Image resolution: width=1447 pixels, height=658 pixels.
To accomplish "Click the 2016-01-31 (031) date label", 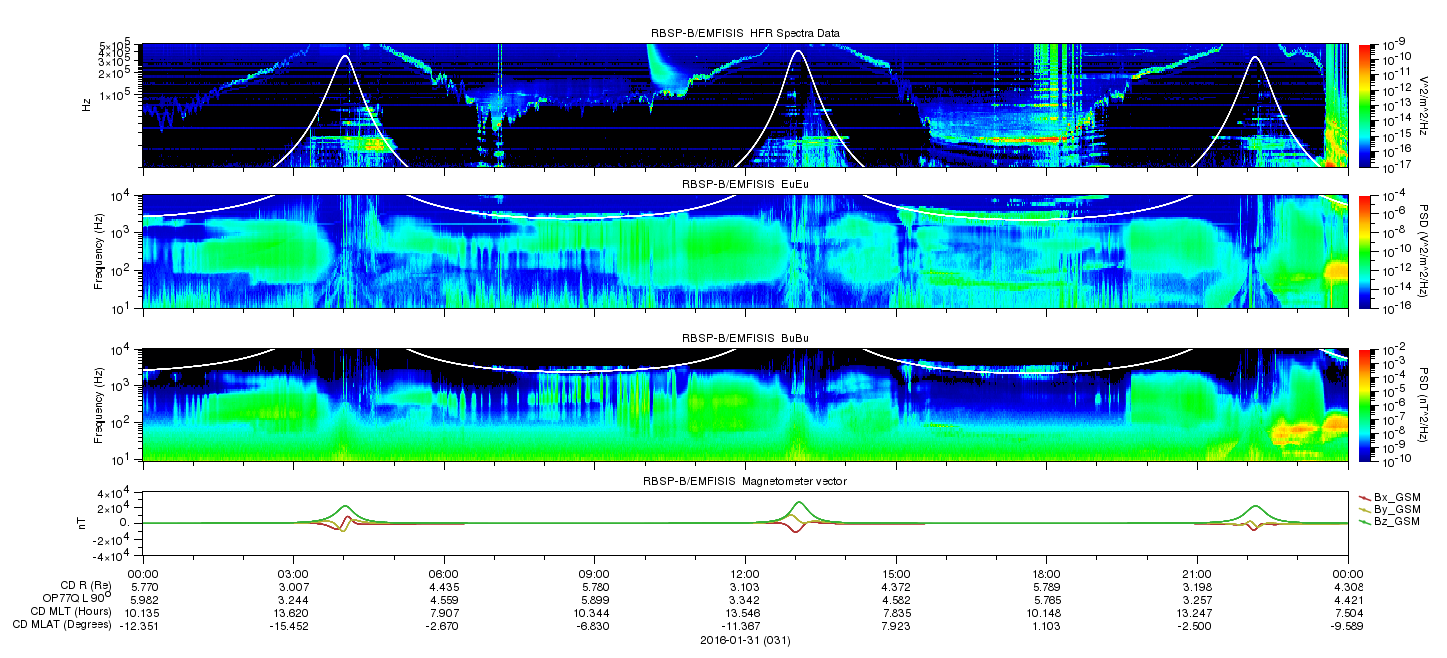I will tap(745, 638).
